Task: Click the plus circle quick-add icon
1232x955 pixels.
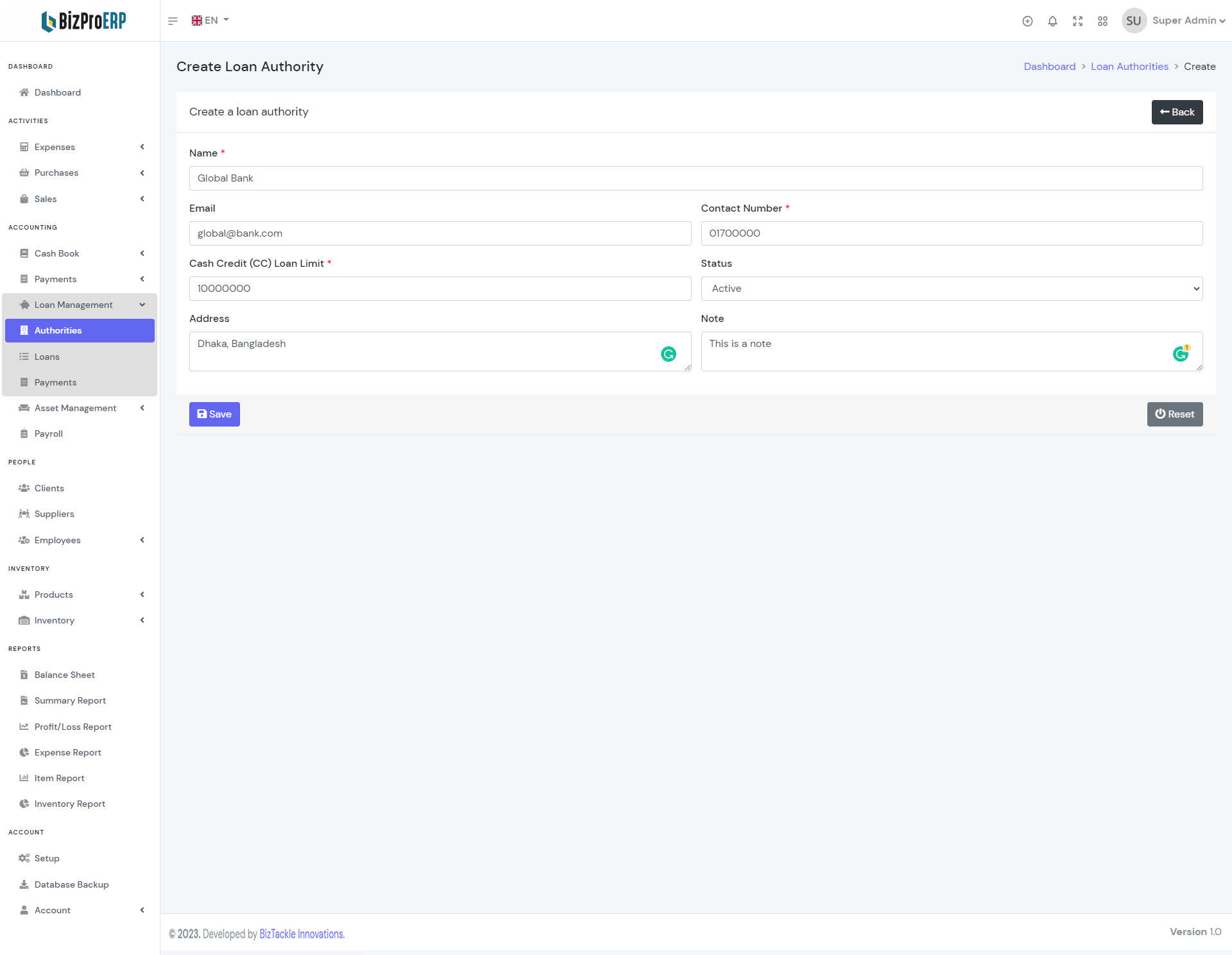Action: 1027,21
